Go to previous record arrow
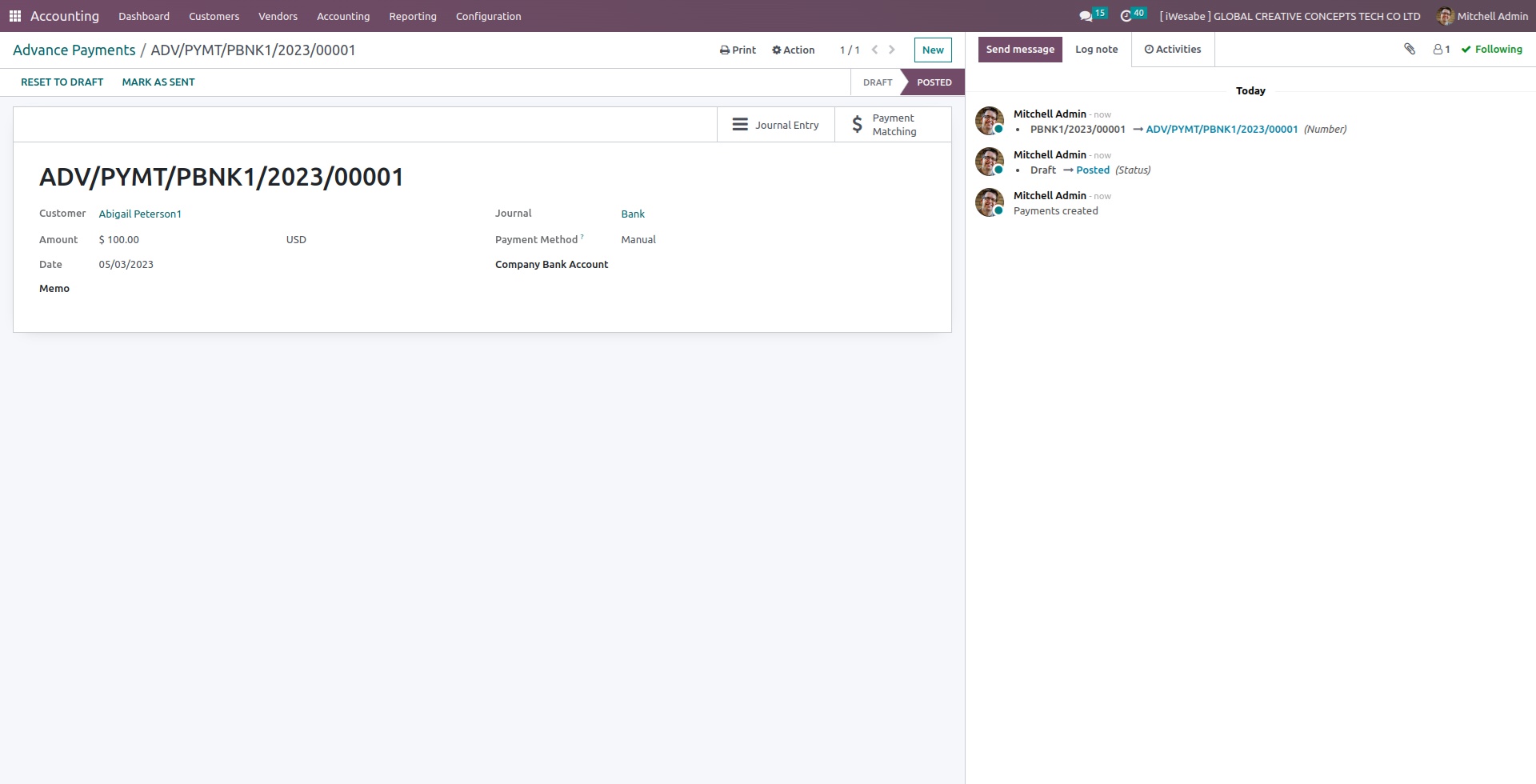1536x784 pixels. pos(874,50)
